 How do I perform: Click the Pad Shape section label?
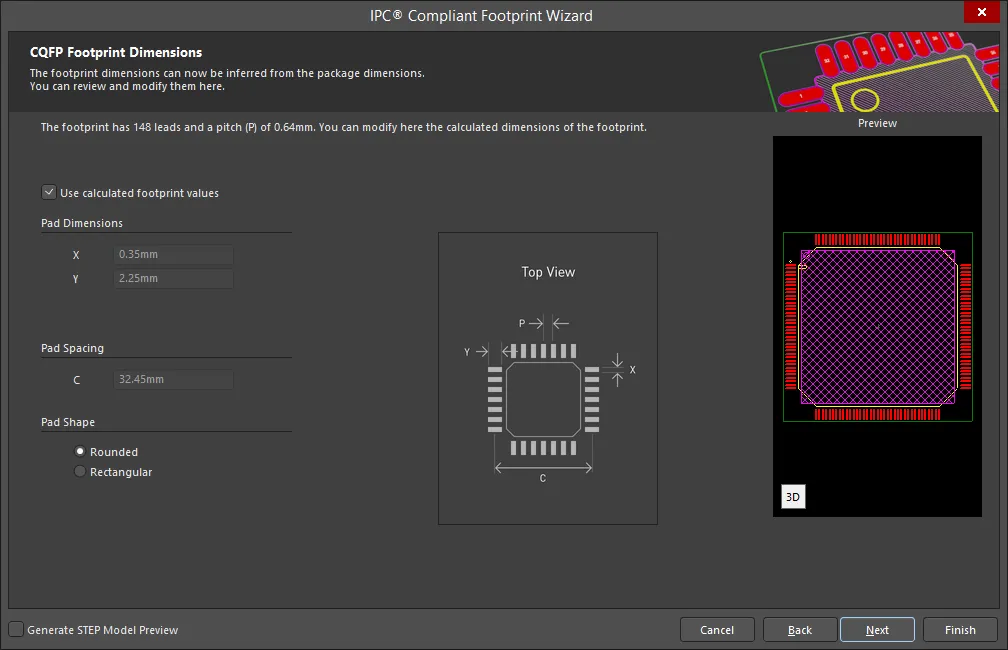[68, 422]
